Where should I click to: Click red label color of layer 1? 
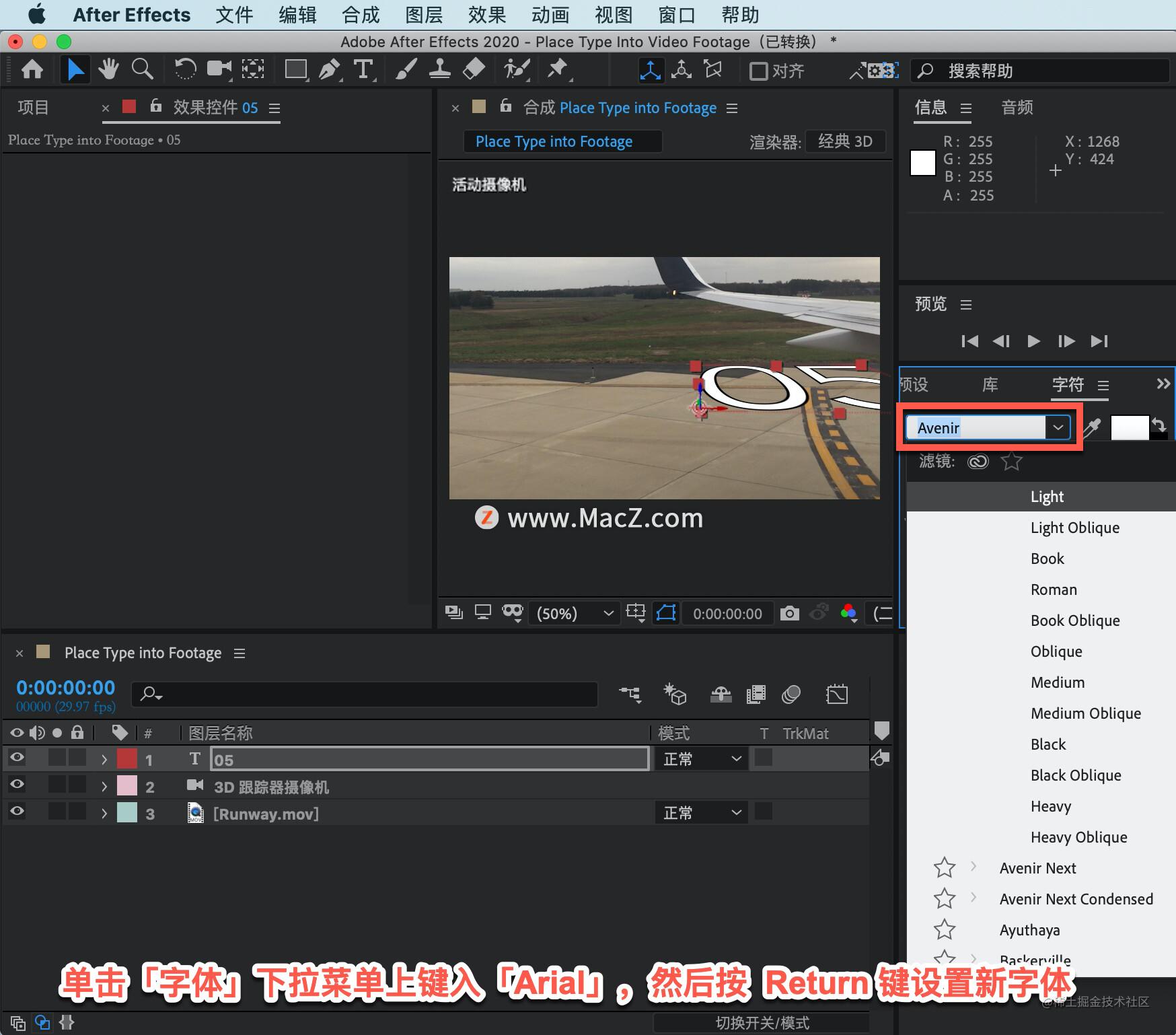(x=127, y=759)
